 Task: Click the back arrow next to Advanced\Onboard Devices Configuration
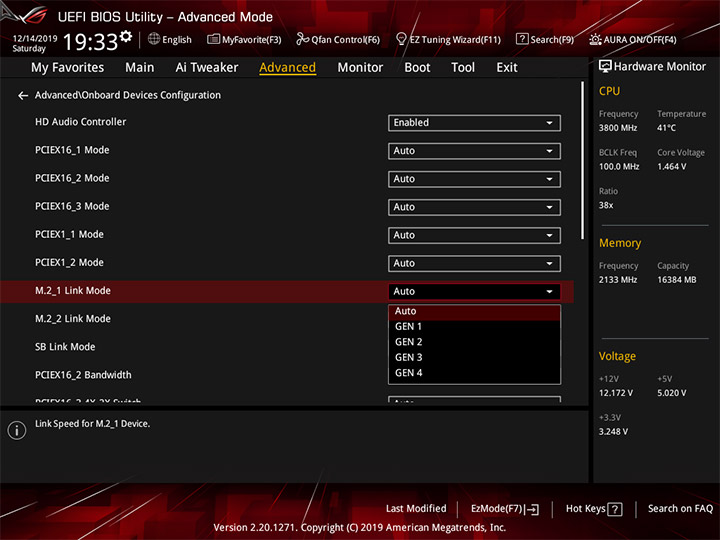click(x=22, y=96)
